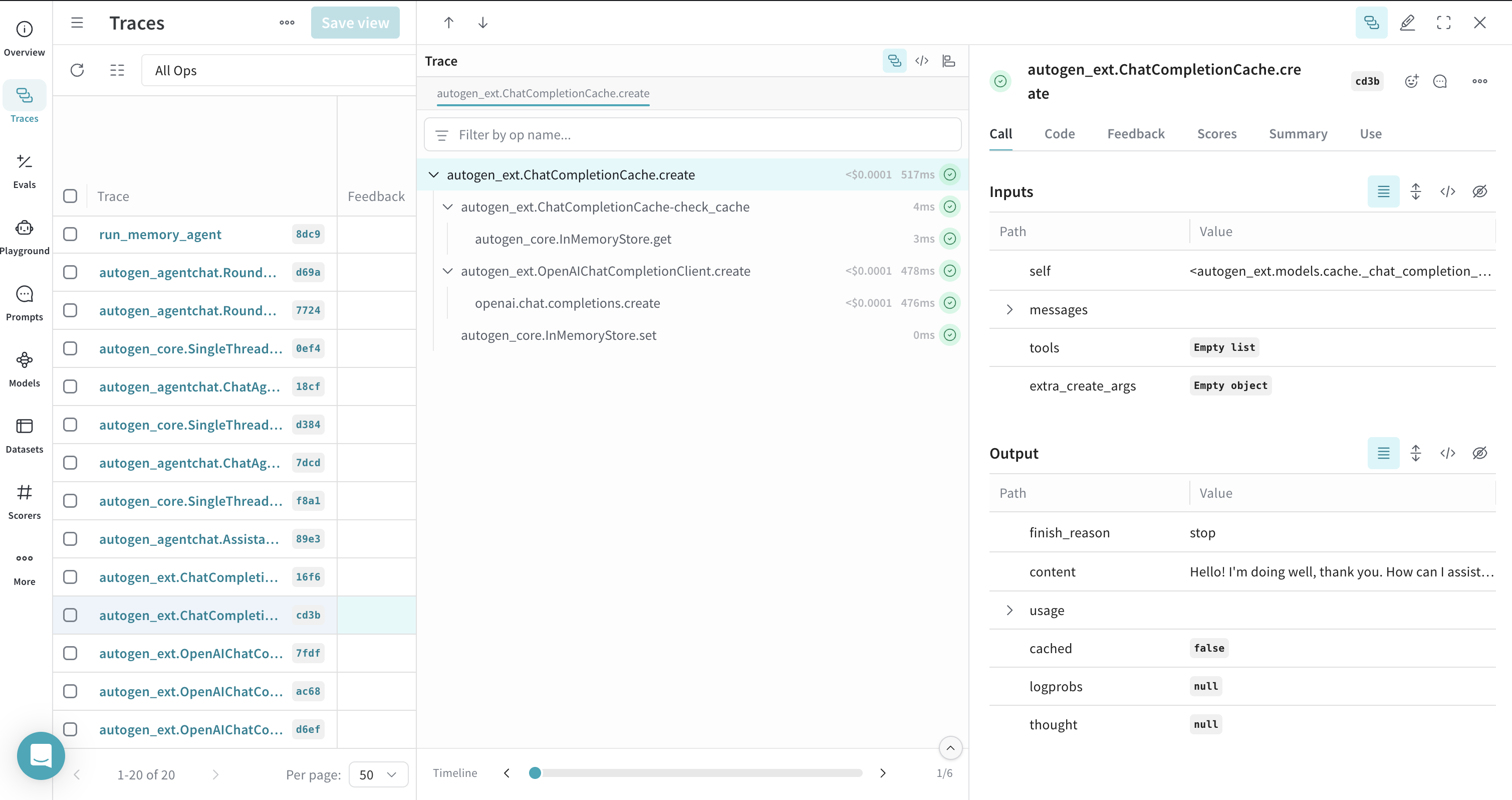Tick the checkbox on the cd3b trace row
The width and height of the screenshot is (1512, 800).
point(71,615)
